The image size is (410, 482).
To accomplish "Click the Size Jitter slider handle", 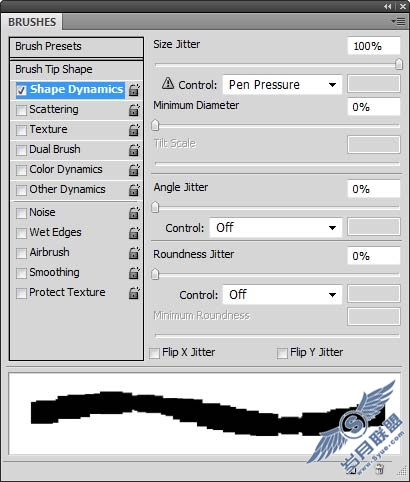I will [399, 64].
